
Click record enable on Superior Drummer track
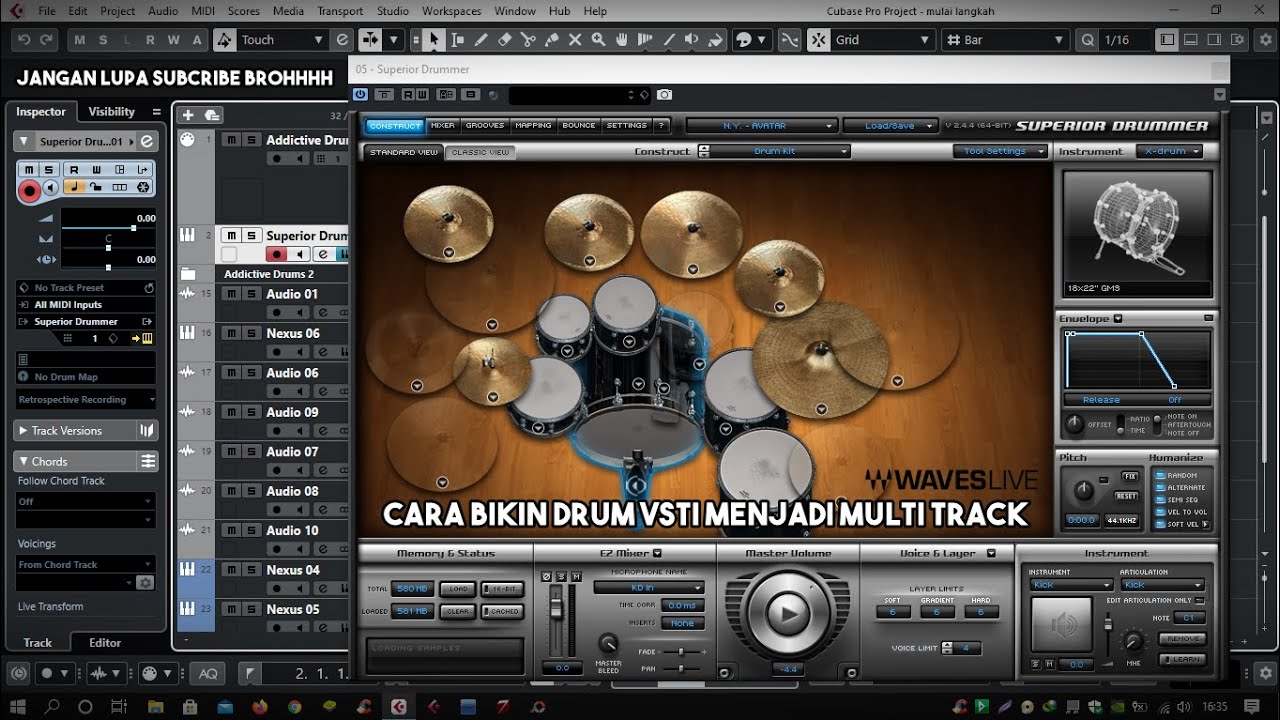click(x=277, y=255)
